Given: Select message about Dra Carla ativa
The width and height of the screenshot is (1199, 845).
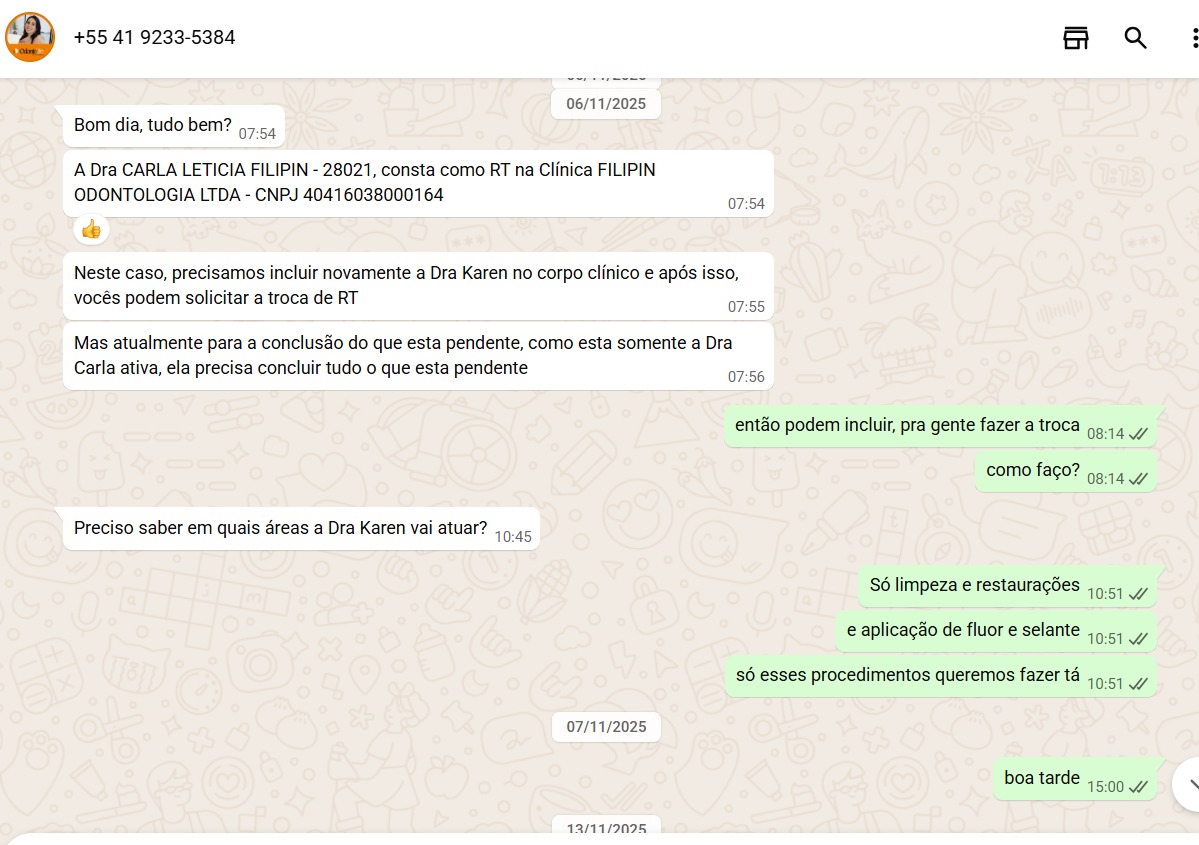Looking at the screenshot, I should pos(418,356).
